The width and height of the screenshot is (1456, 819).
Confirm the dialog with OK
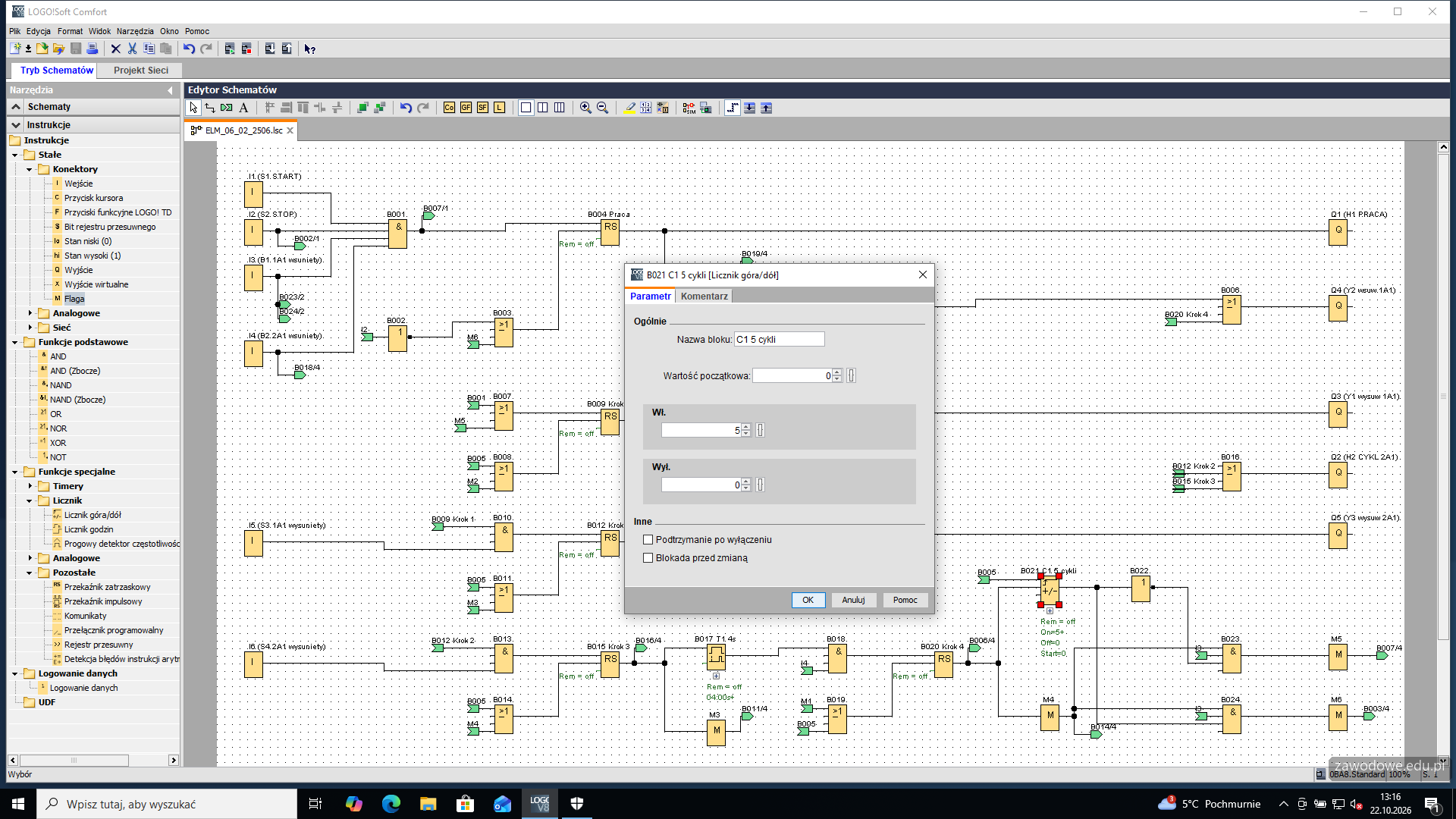[x=808, y=600]
